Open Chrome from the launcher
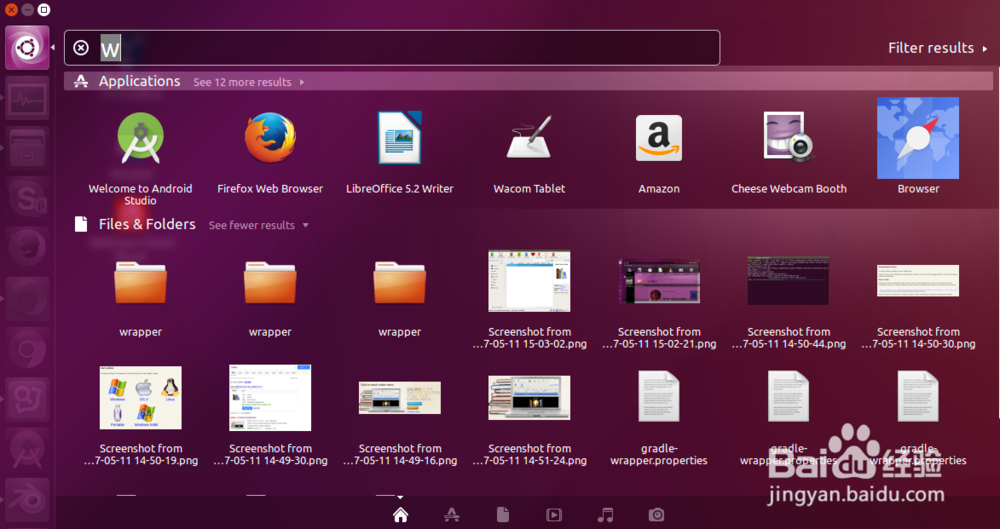The height and width of the screenshot is (529, 1000). [x=27, y=349]
